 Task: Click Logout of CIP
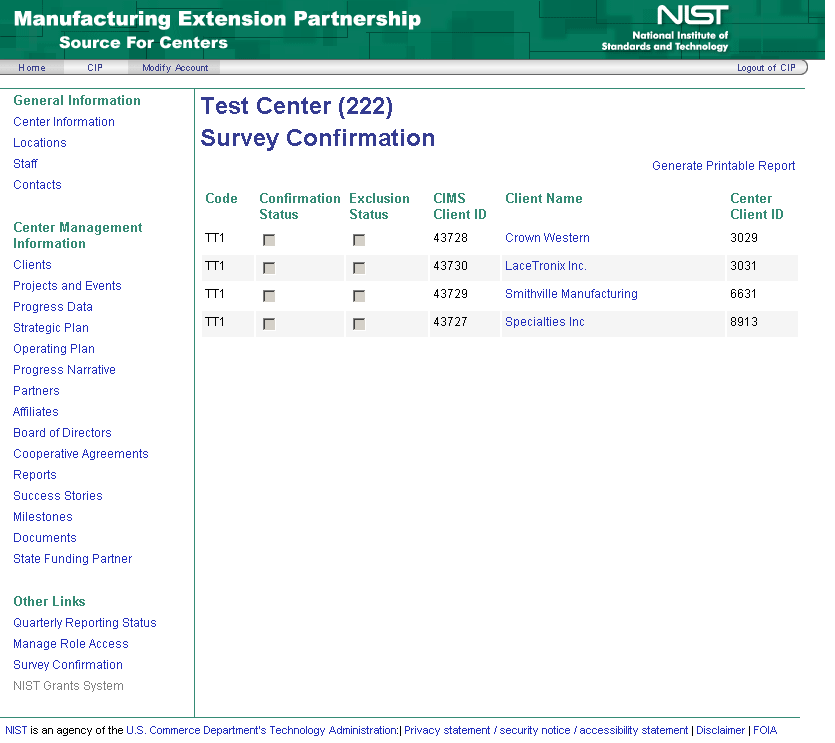766,68
